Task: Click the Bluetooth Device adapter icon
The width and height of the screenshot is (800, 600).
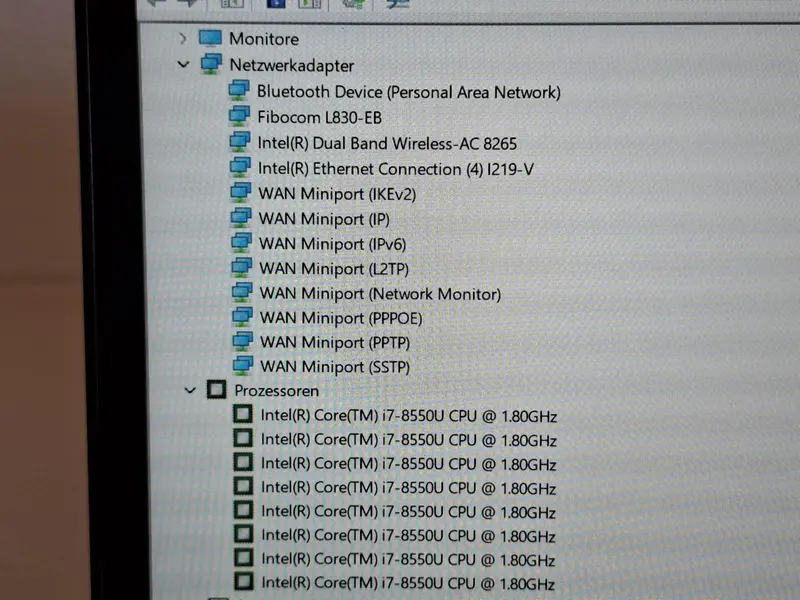Action: click(239, 91)
